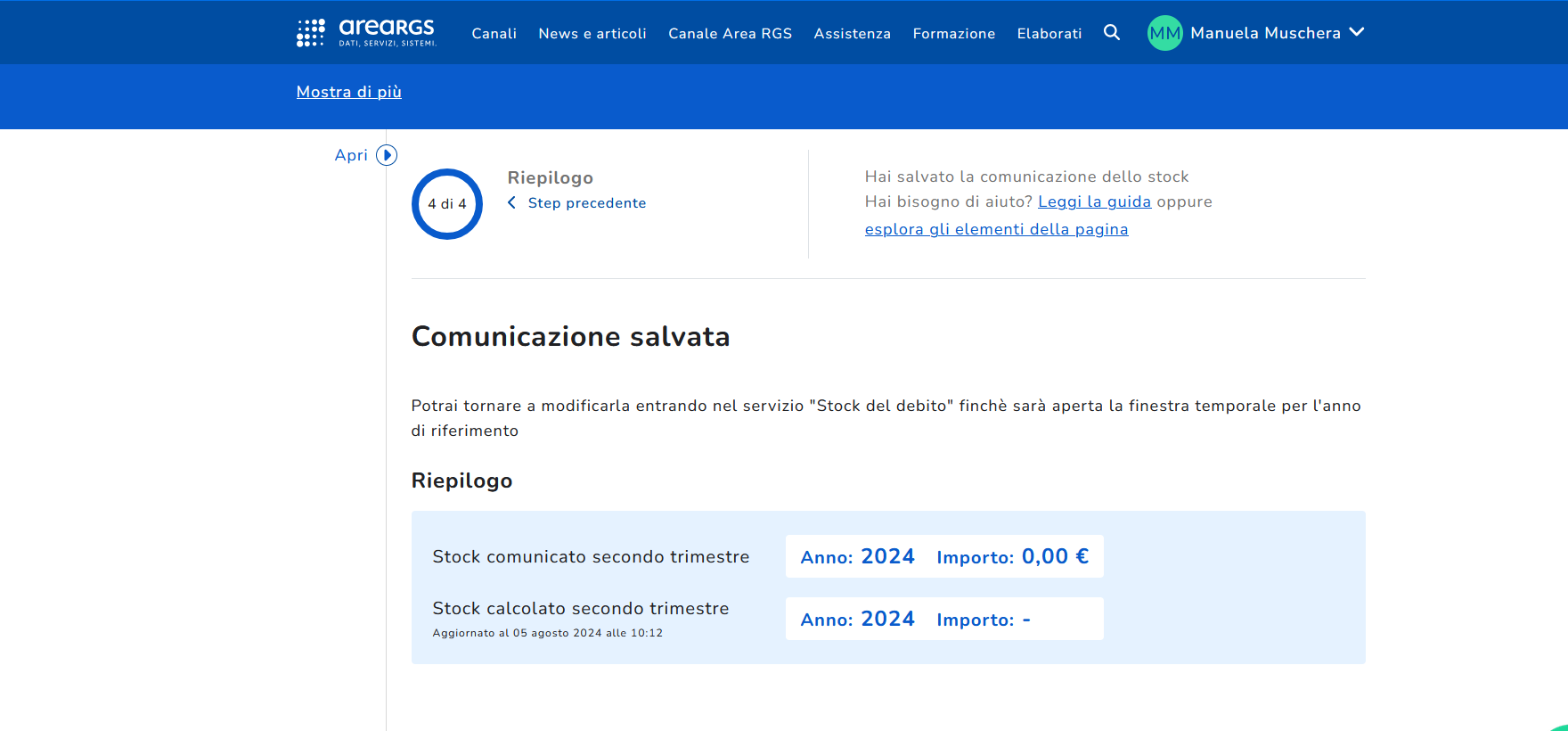This screenshot has height=731, width=1568.
Task: Expand the chevron beside Manuela Muschera
Action: (1357, 32)
